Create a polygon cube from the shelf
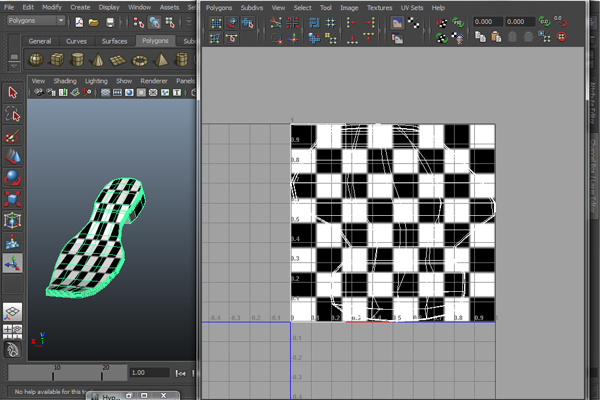 (x=57, y=60)
